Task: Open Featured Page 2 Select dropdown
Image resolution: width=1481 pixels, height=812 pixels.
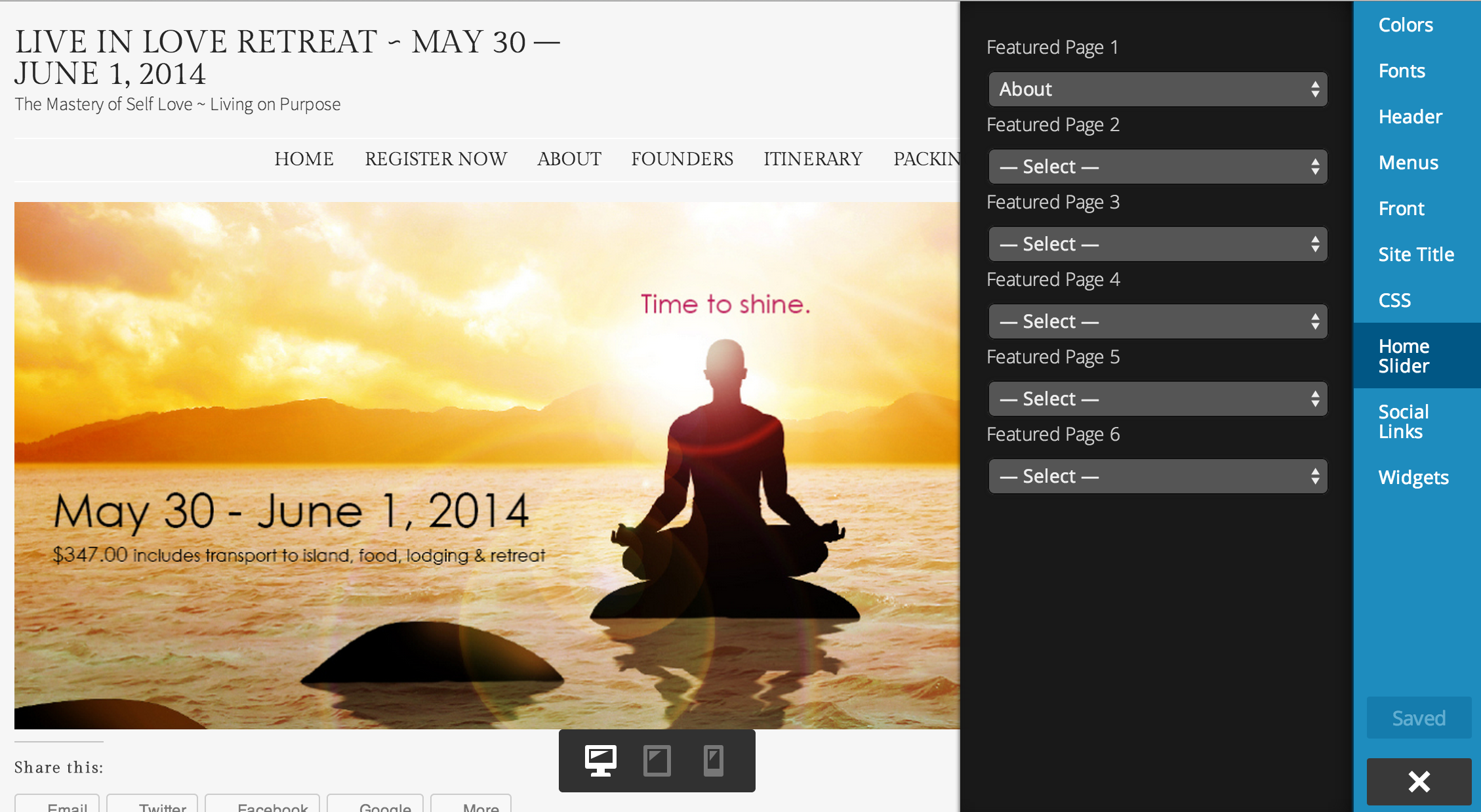Action: pos(1158,167)
